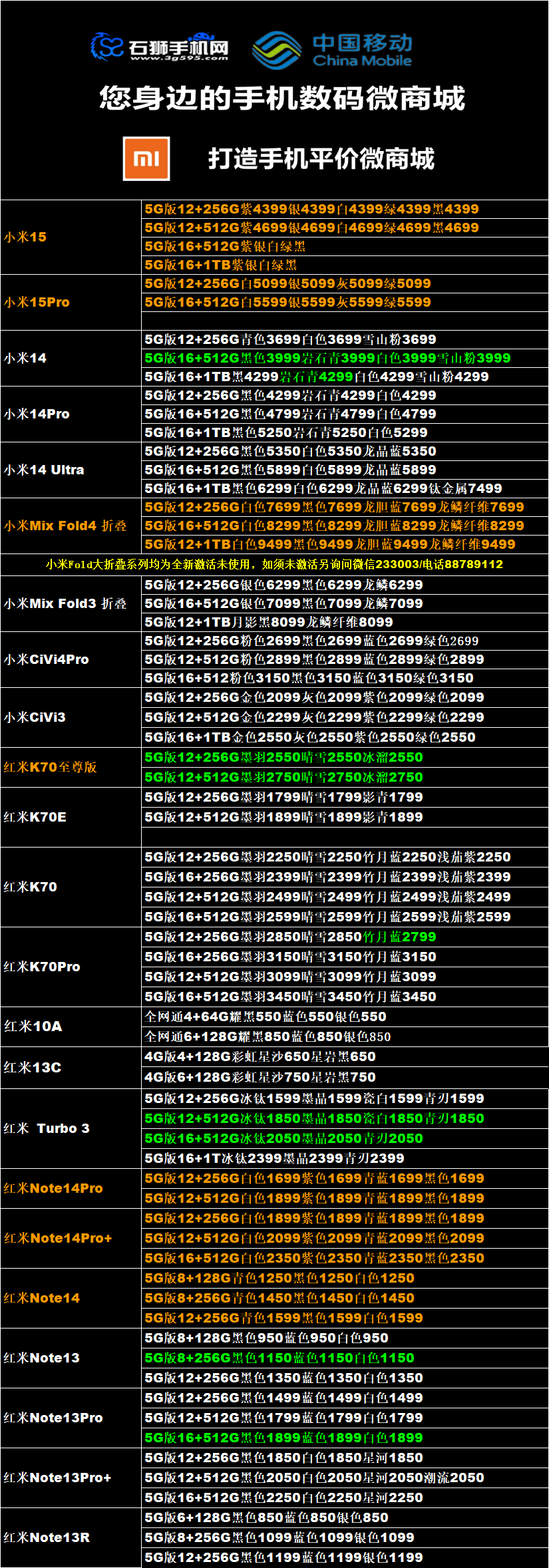The image size is (549, 1568).
Task: Click the 小米15 12+256G row priced 4399
Action: tap(345, 209)
